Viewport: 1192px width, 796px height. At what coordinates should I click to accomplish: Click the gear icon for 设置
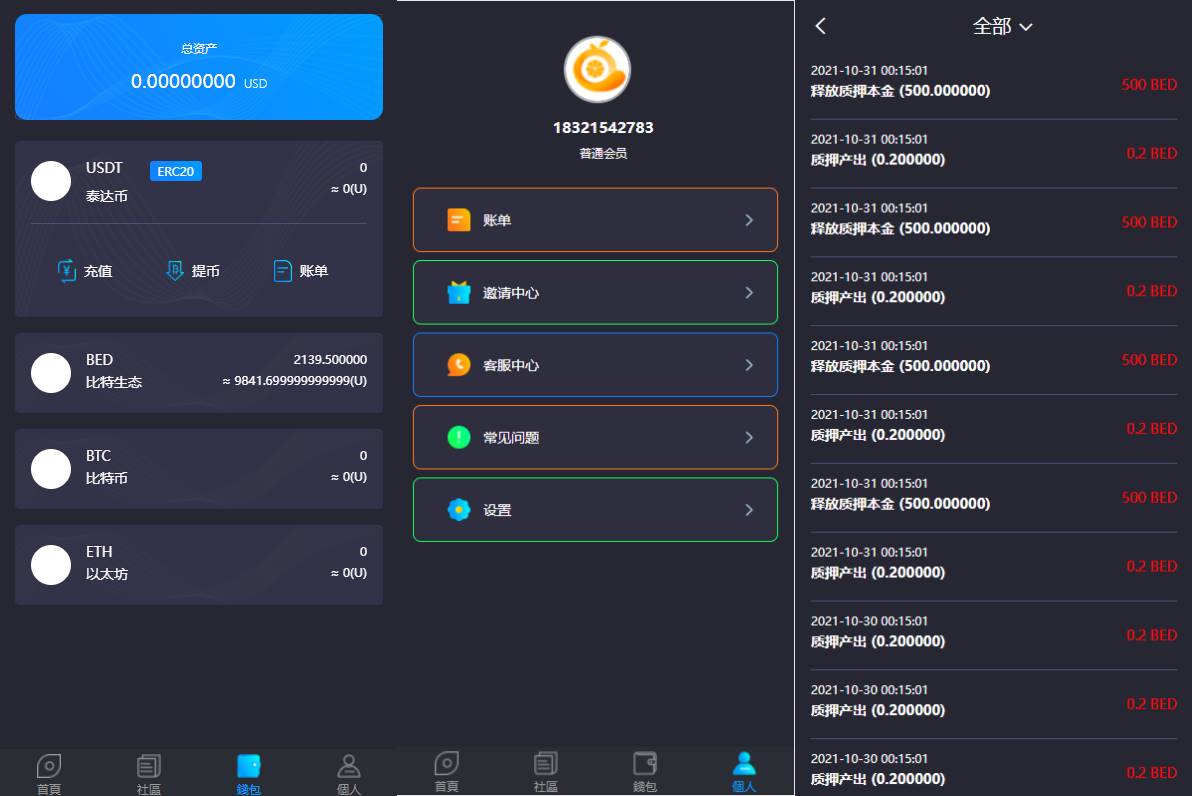point(458,509)
